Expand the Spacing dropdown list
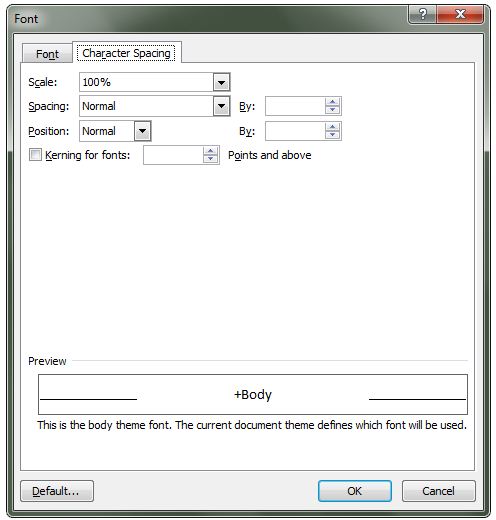The width and height of the screenshot is (496, 520). click(221, 106)
